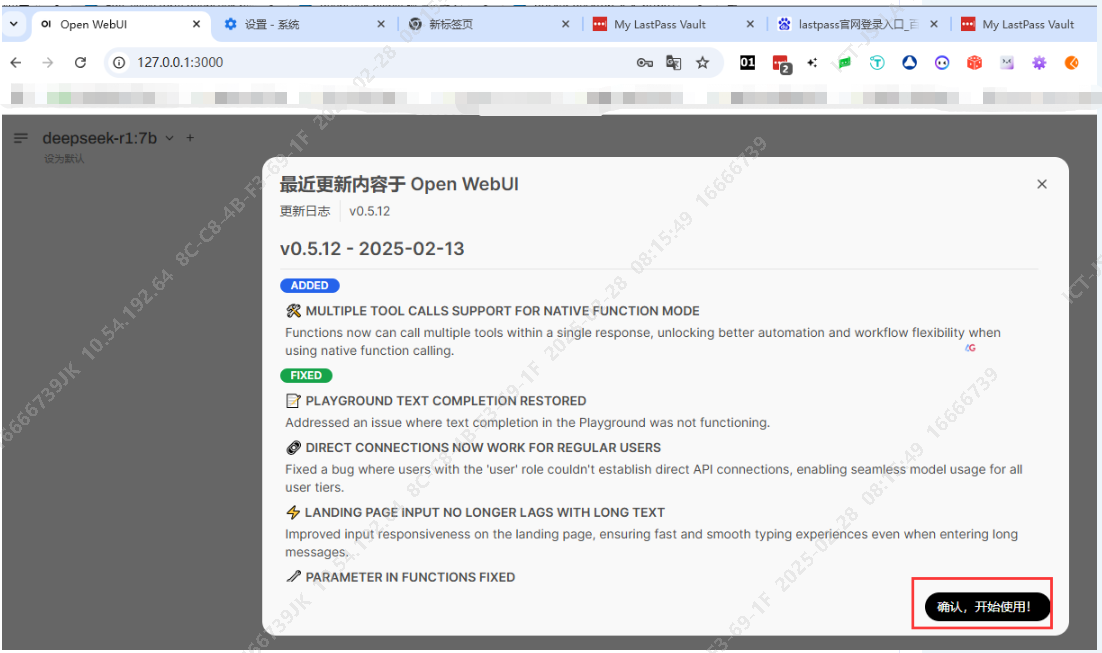Close the 设置 - 系统 tab
1102x653 pixels.
coord(381,24)
